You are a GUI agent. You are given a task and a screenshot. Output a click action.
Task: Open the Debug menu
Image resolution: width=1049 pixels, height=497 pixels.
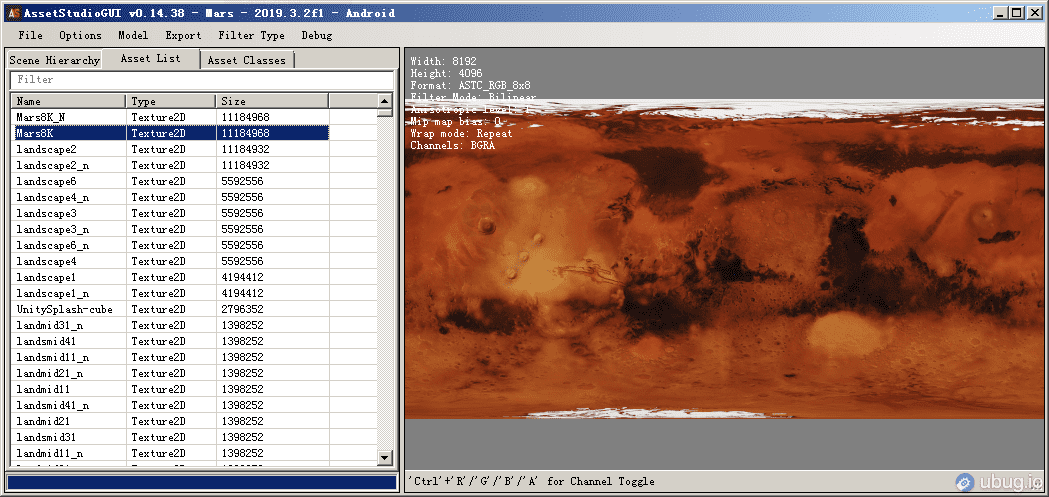coord(317,35)
